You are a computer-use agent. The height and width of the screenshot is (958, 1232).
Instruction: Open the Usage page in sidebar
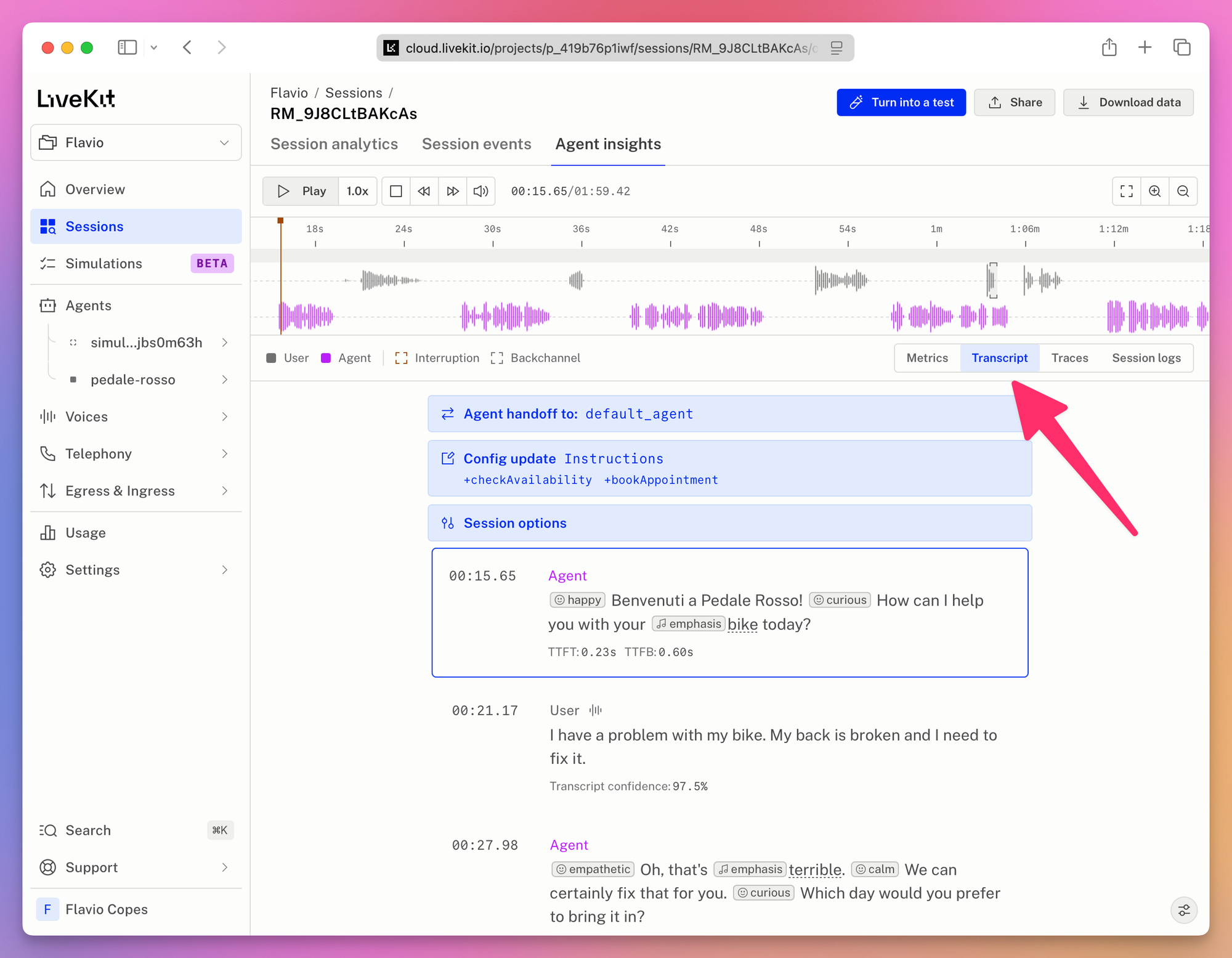(136, 533)
